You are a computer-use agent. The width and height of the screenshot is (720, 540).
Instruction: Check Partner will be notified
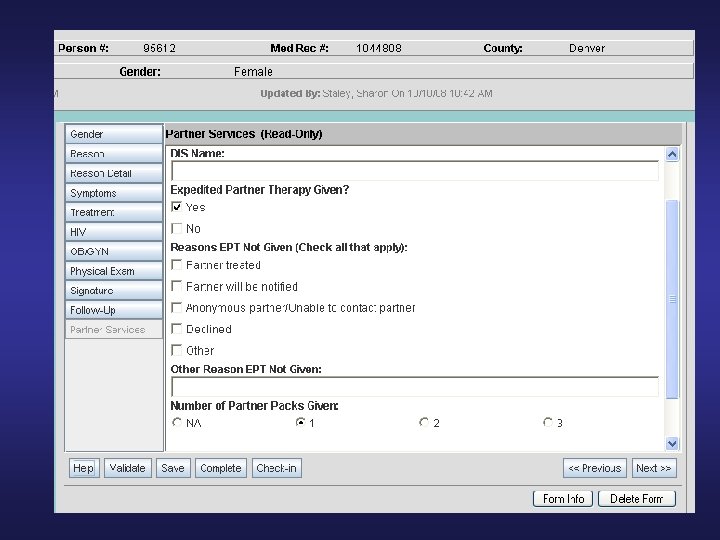pyautogui.click(x=176, y=287)
